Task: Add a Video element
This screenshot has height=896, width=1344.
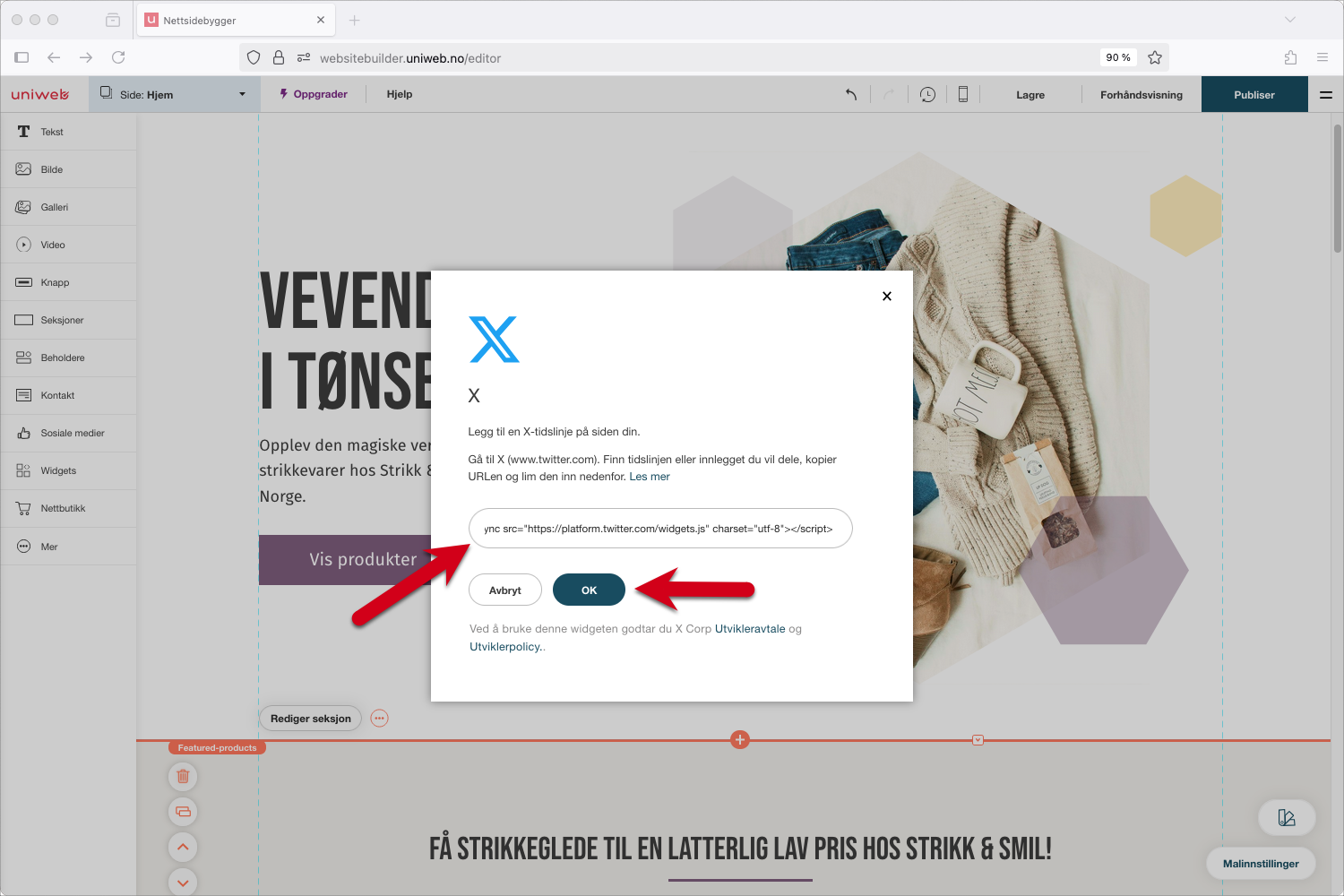Action: click(68, 245)
